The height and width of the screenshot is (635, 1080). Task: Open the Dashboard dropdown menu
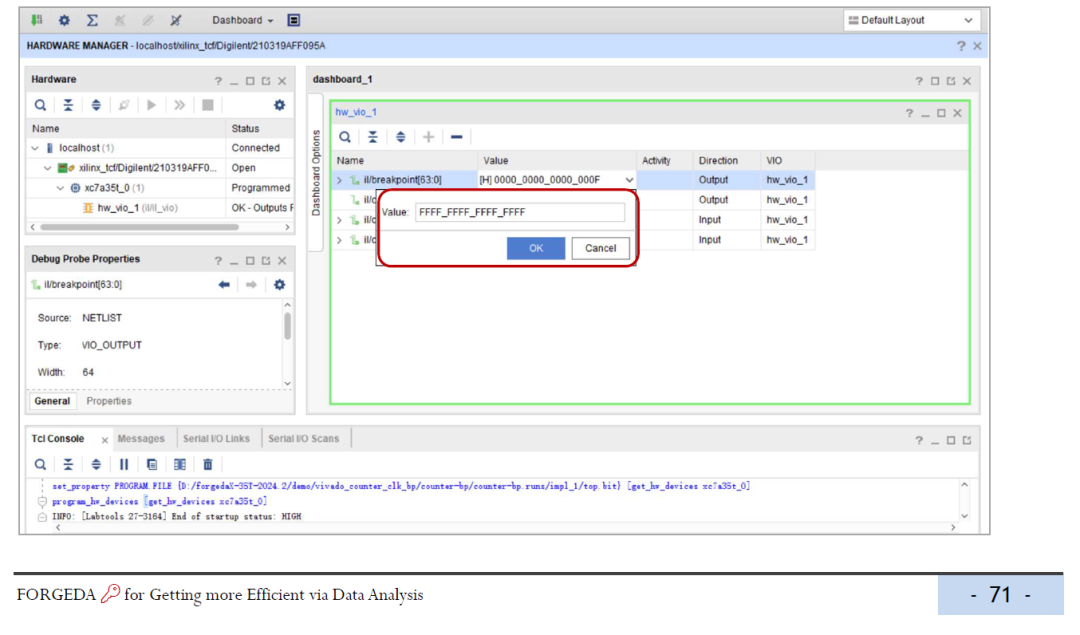[243, 20]
